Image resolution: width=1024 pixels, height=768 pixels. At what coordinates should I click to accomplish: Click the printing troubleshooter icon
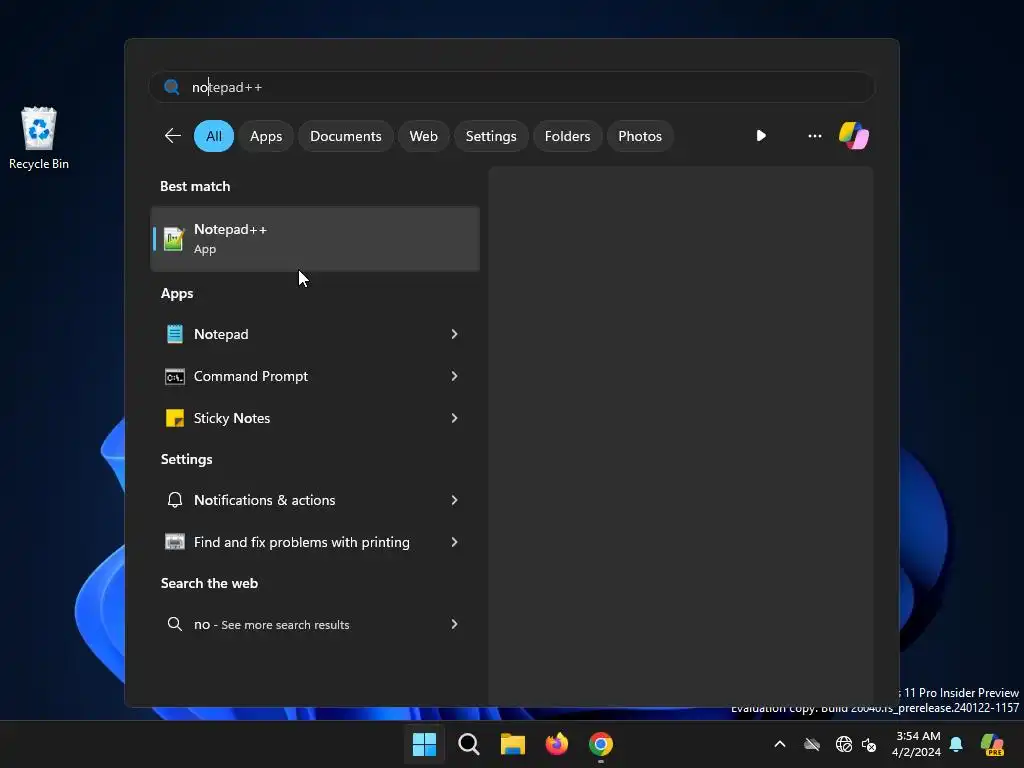(174, 542)
